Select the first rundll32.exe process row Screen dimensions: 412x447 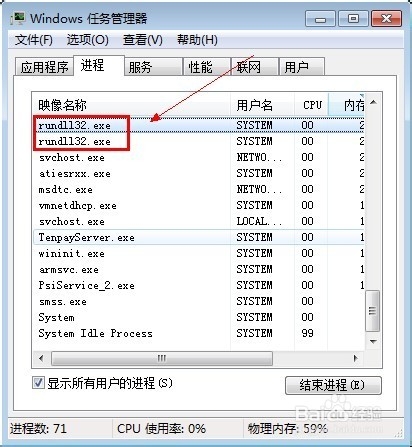pyautogui.click(x=199, y=125)
